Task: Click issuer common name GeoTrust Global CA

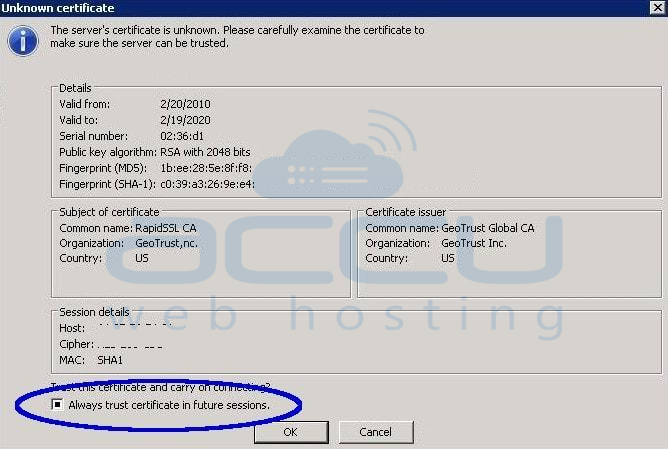Action: click(x=487, y=228)
